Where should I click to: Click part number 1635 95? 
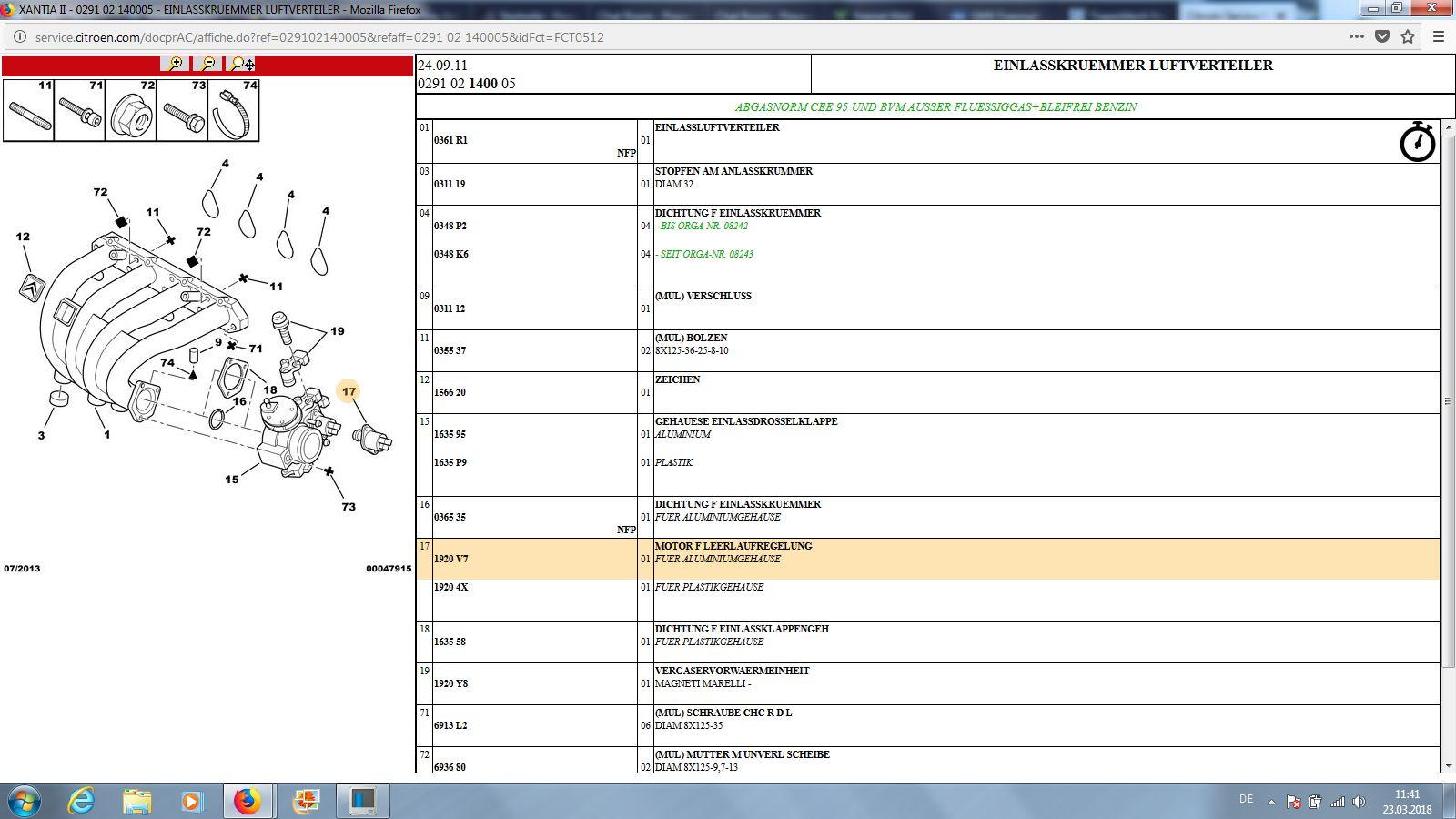point(450,434)
